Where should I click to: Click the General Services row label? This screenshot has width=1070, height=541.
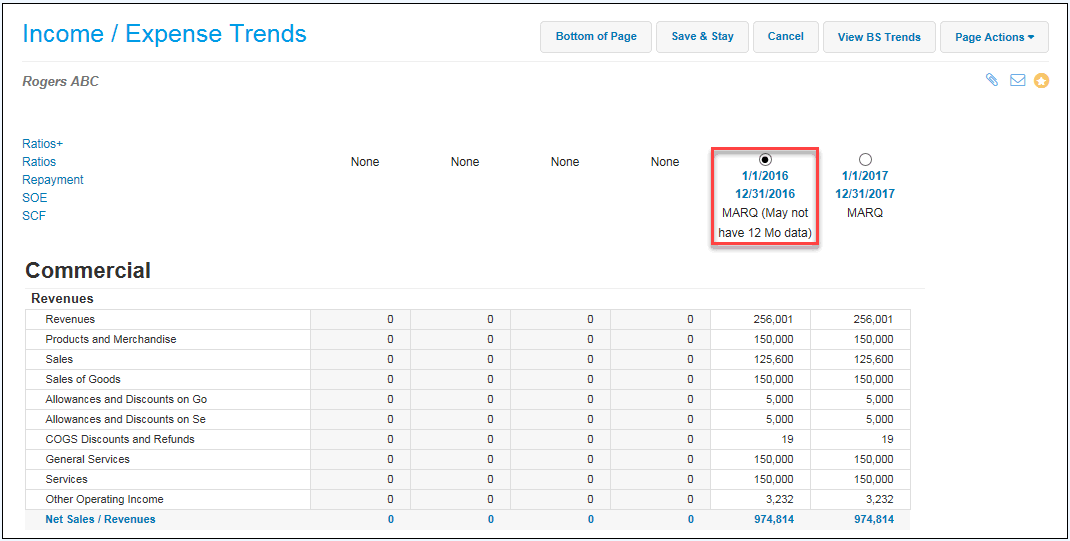pyautogui.click(x=87, y=459)
